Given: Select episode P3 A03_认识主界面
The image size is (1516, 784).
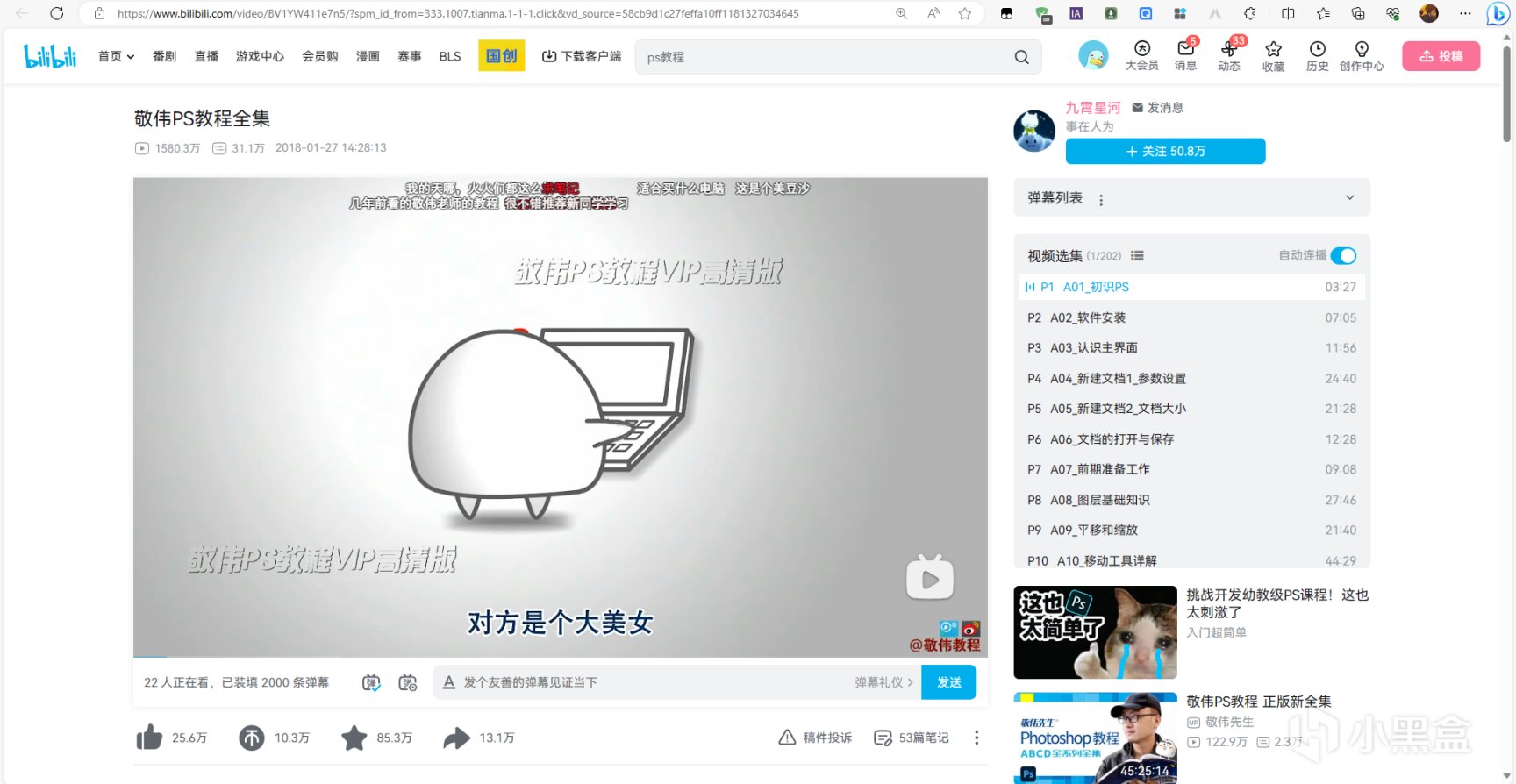Looking at the screenshot, I should (1191, 348).
